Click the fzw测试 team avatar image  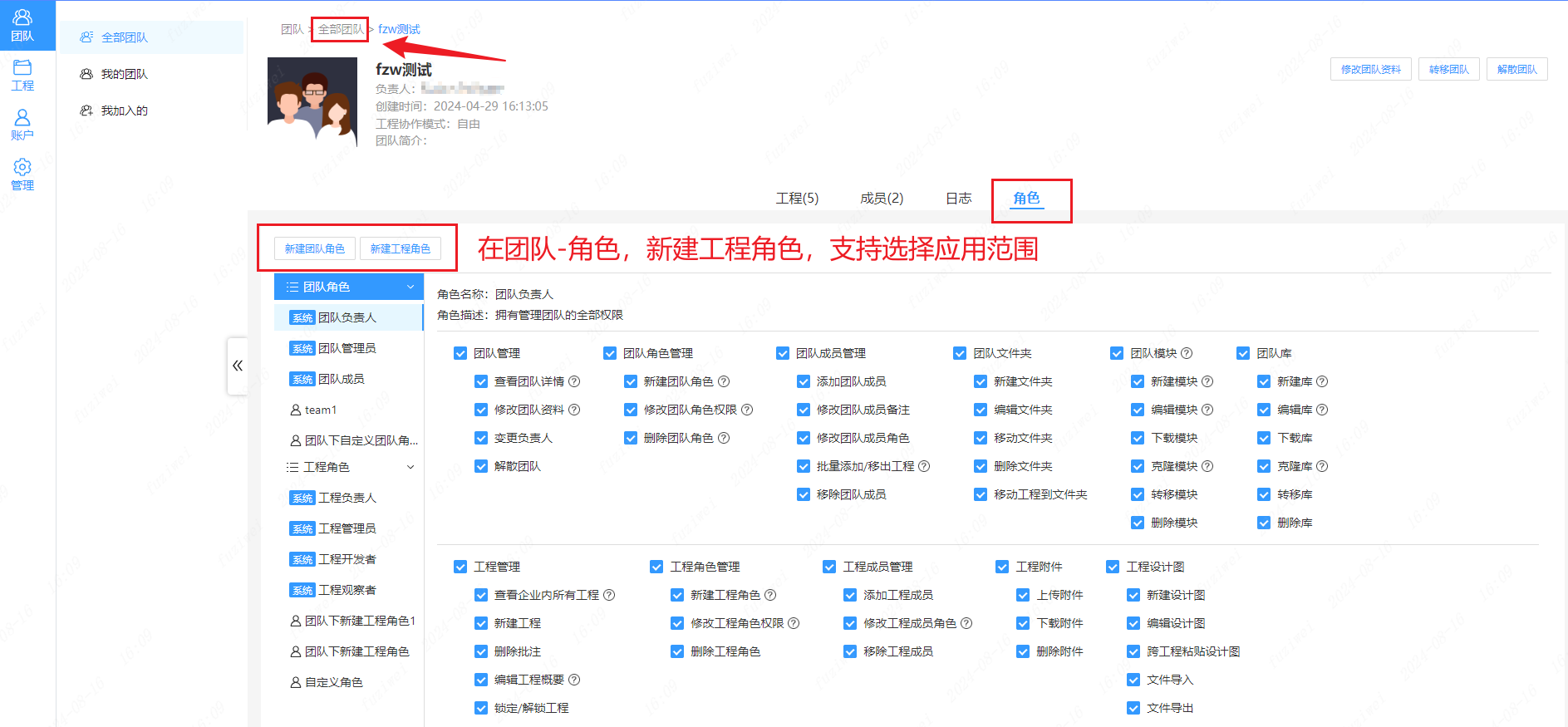point(312,102)
